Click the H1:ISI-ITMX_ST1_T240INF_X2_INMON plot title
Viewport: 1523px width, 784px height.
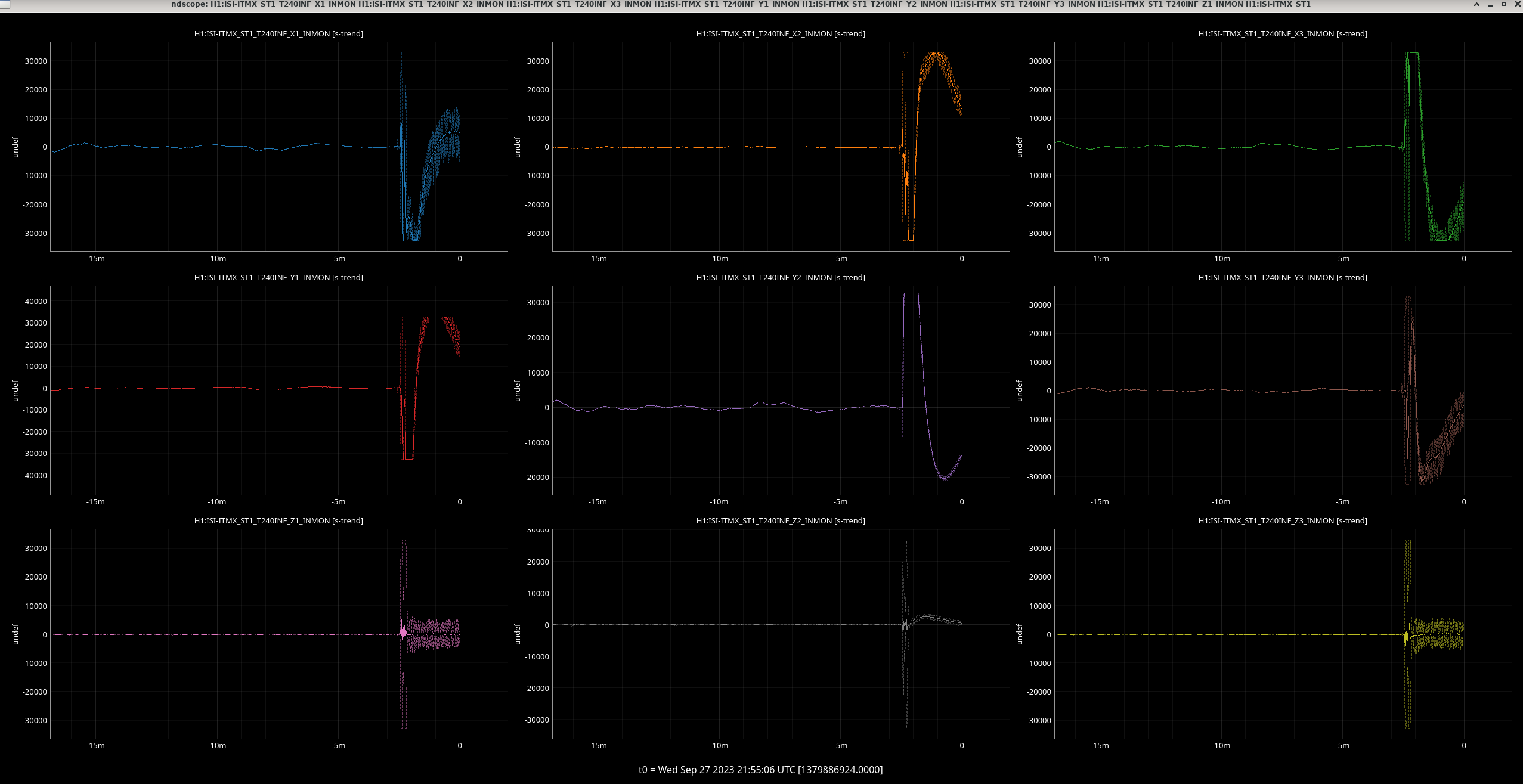tap(781, 34)
